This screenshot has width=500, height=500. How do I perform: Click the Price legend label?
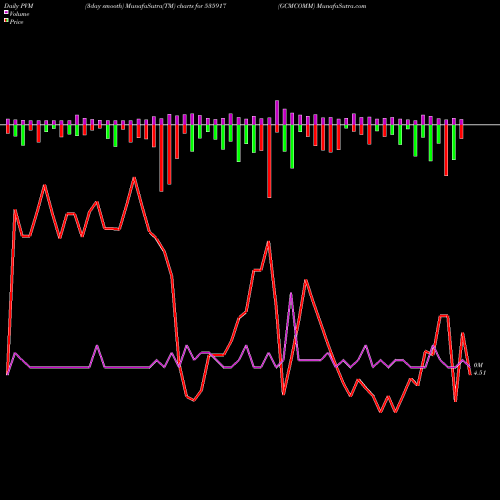click(x=16, y=22)
